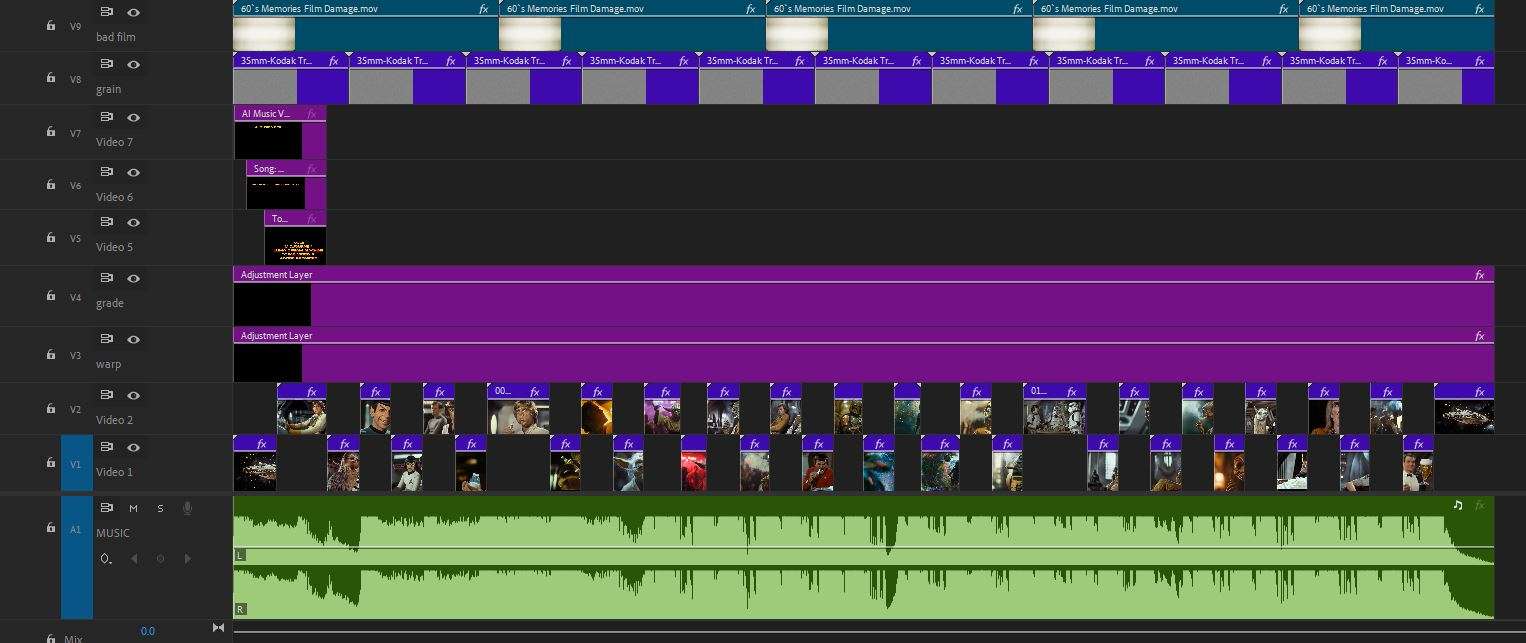Hide the grain track output
1526x643 pixels.
[134, 64]
